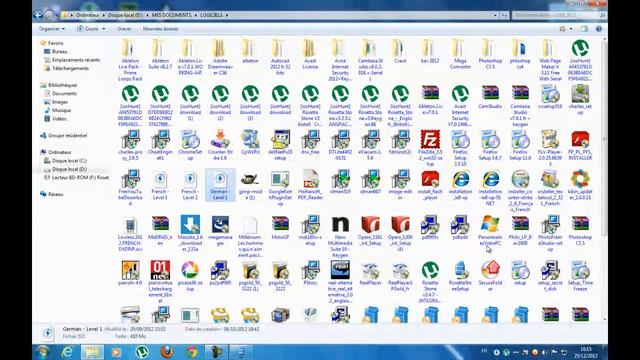Open Internet Explorer from the taskbar
Viewport: 640px width, 360px height.
(67, 352)
